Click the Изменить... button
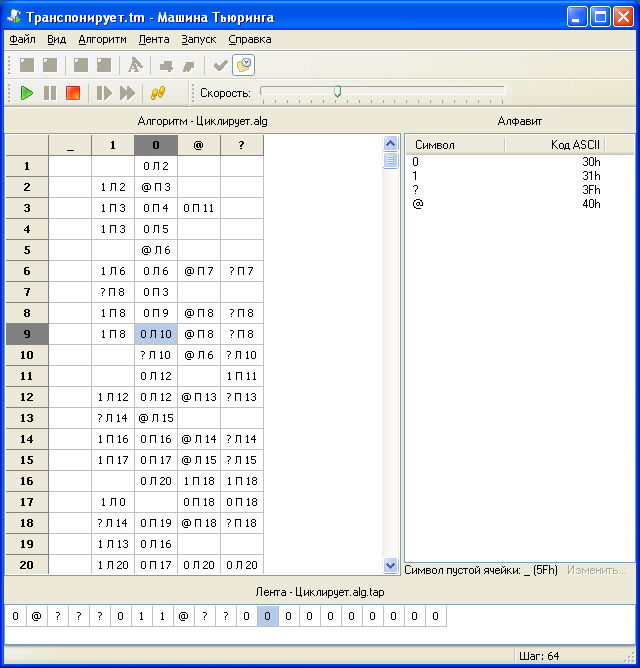The height and width of the screenshot is (668, 640). click(x=597, y=570)
